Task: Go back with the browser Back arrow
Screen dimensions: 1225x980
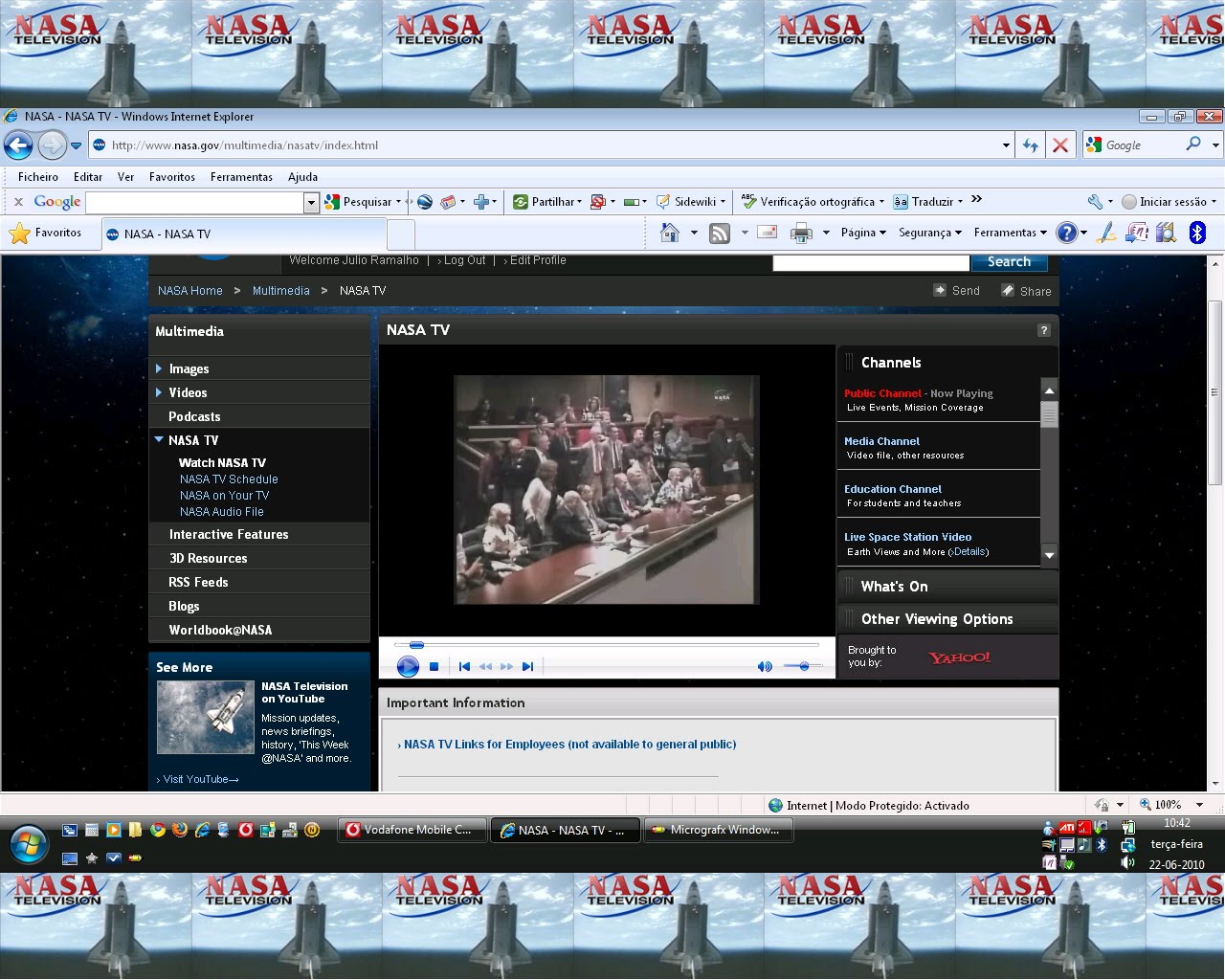Action: (18, 145)
